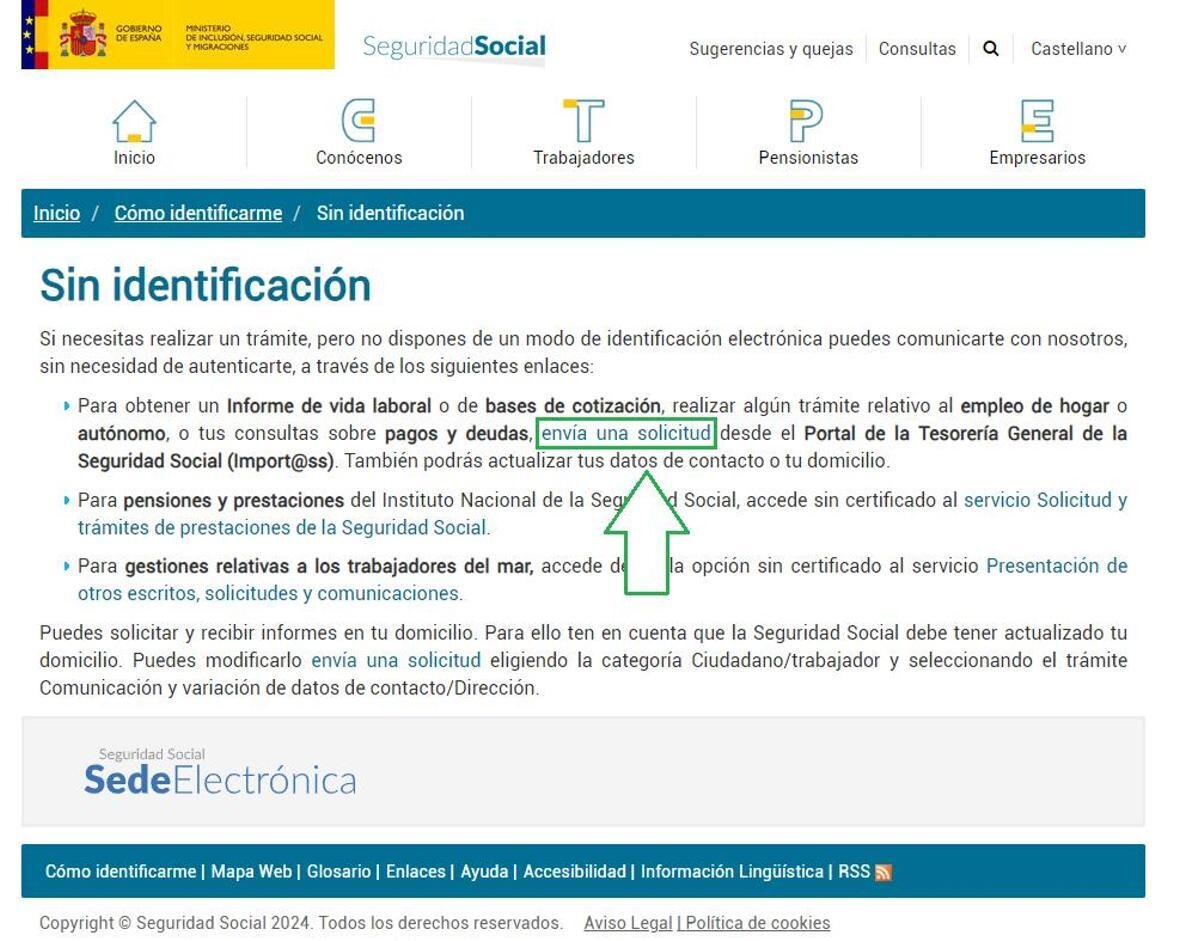Open Accesibilidad footer link
The width and height of the screenshot is (1200, 941).
point(574,871)
